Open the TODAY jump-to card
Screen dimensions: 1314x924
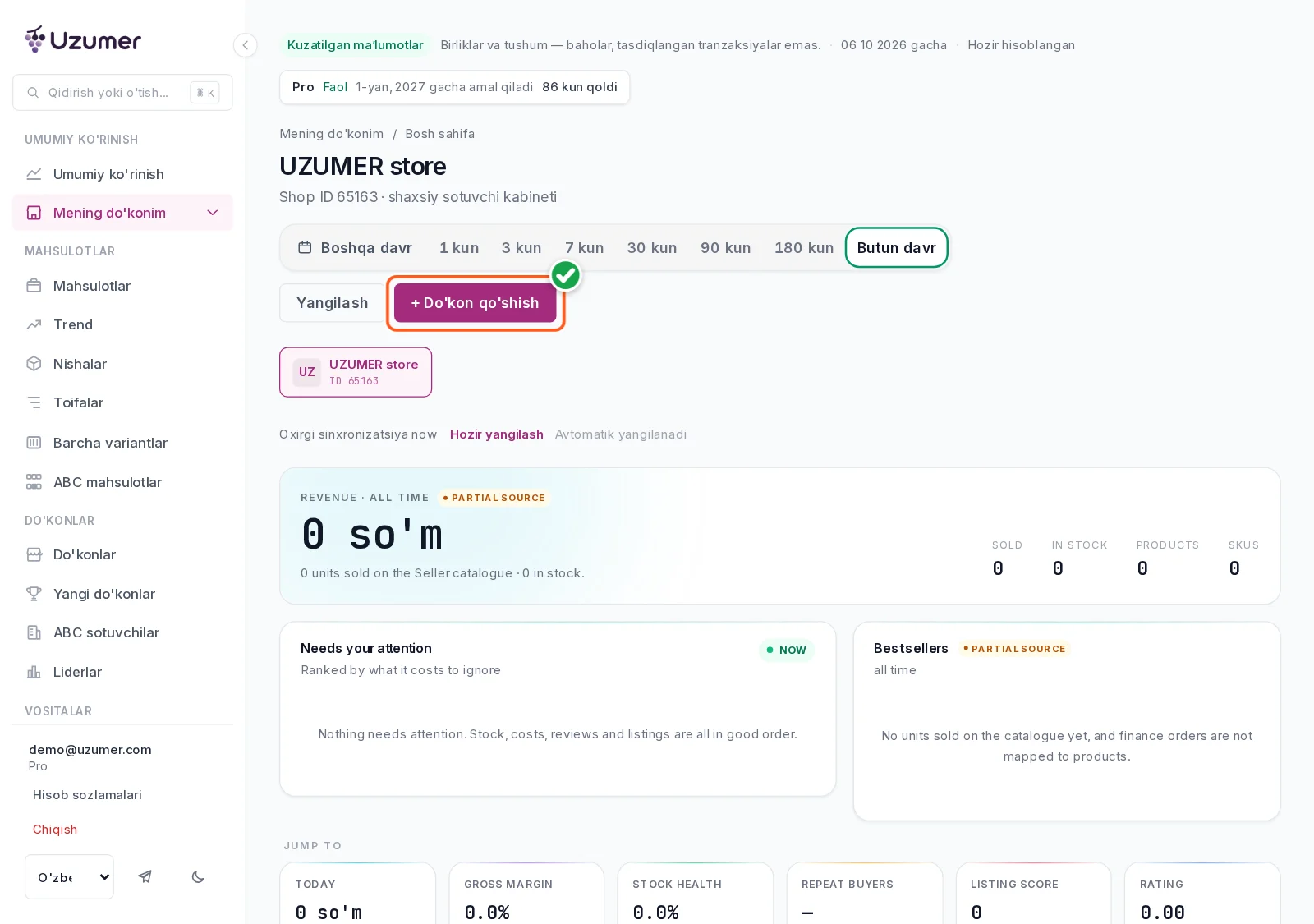[358, 894]
